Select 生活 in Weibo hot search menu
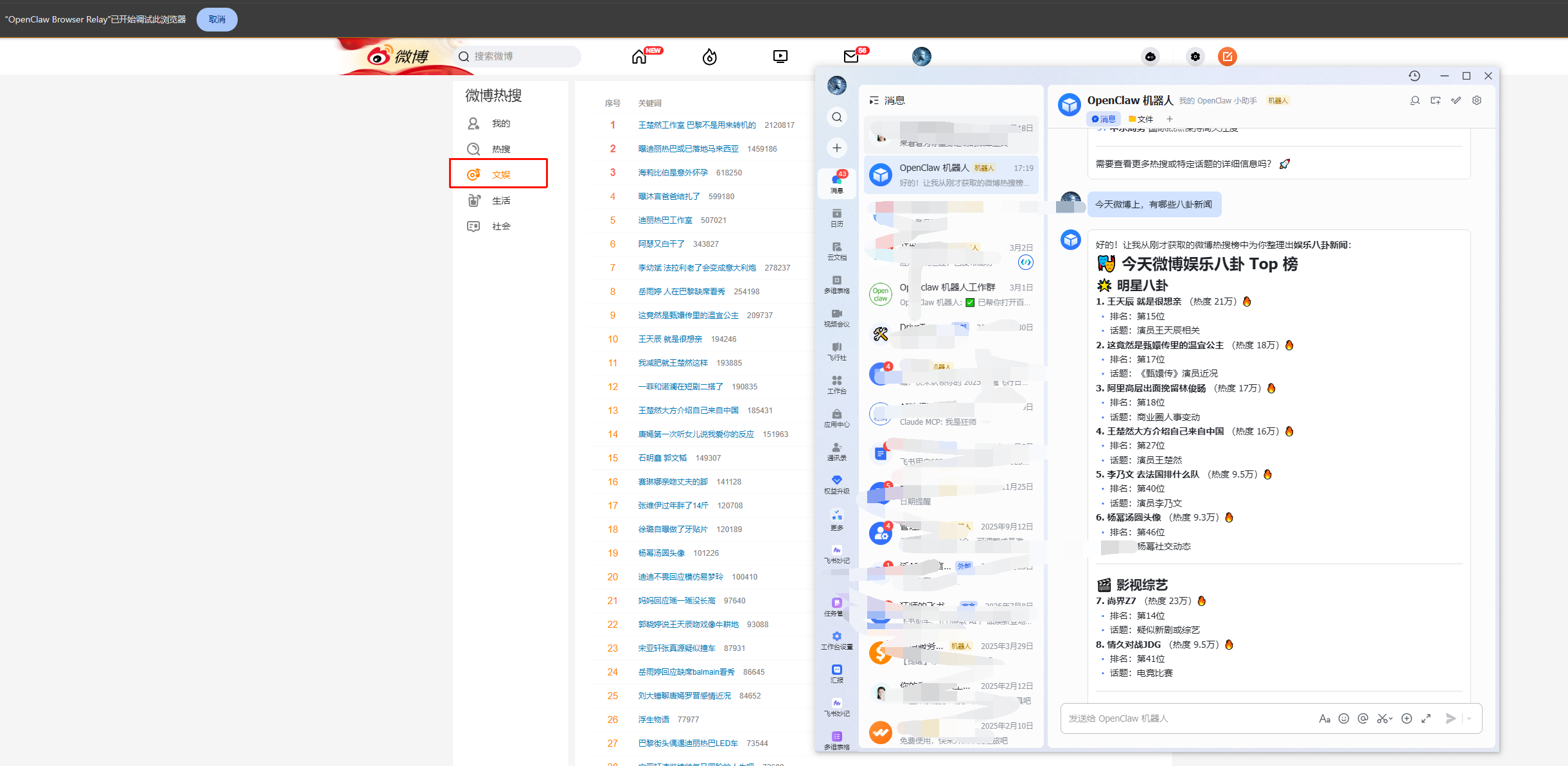1568x766 pixels. point(500,200)
